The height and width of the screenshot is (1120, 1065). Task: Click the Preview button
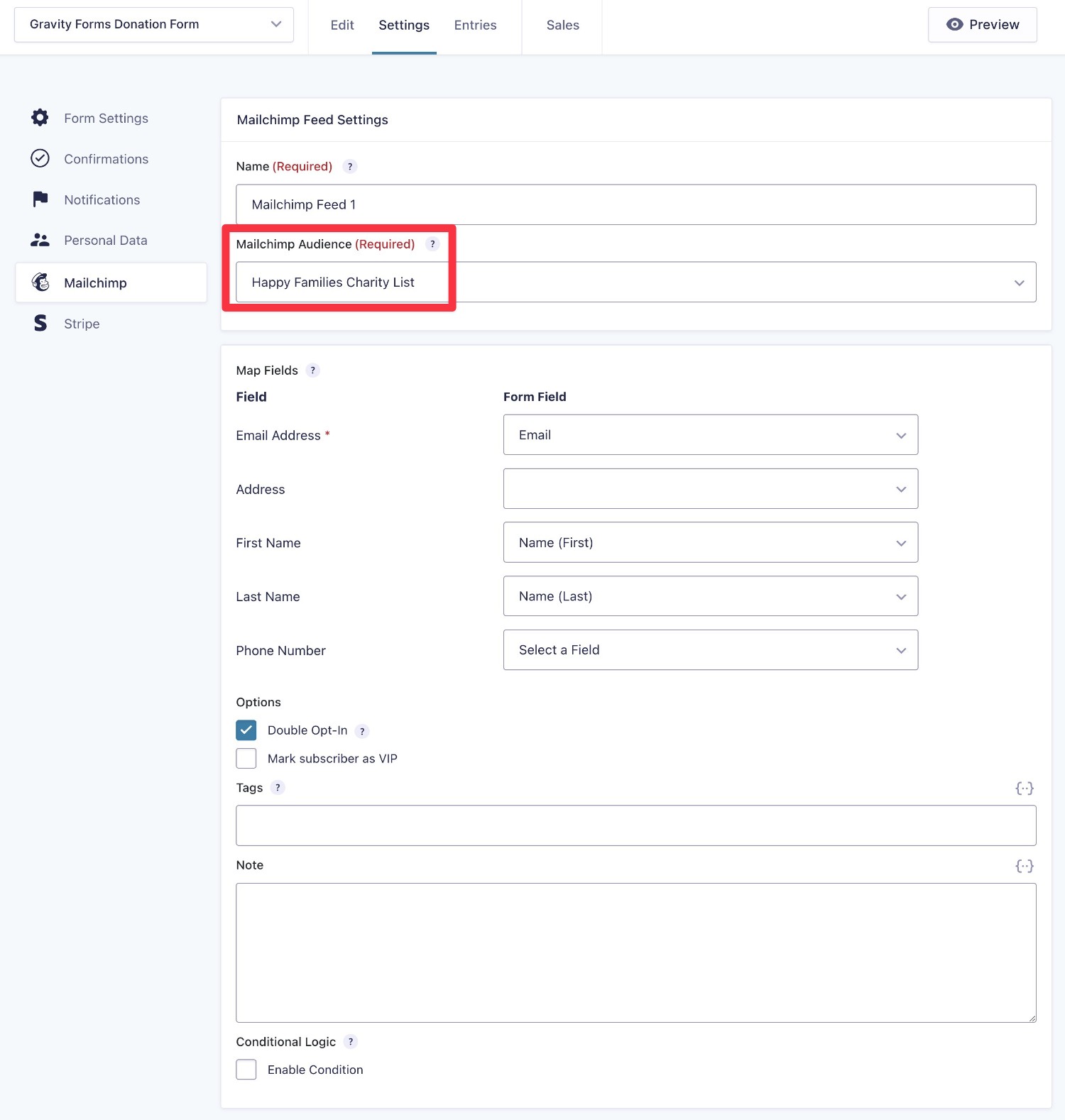(983, 25)
